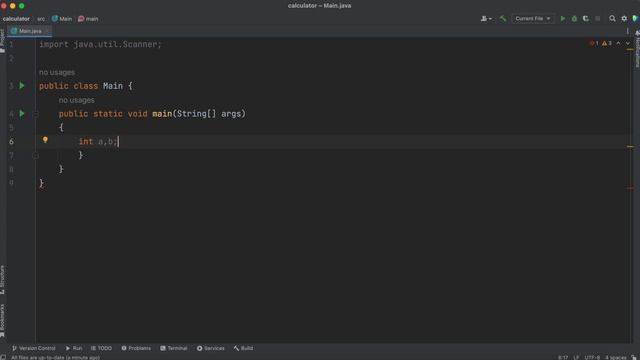
Task: Go to previous highlighted error arrow
Action: [618, 43]
